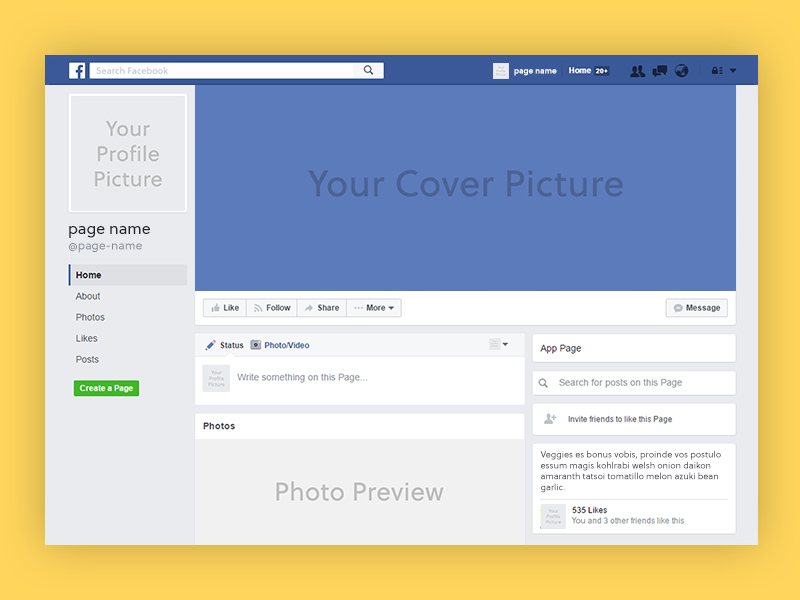
Task: Click the search magnifier in Facebook search bar
Action: click(x=369, y=70)
